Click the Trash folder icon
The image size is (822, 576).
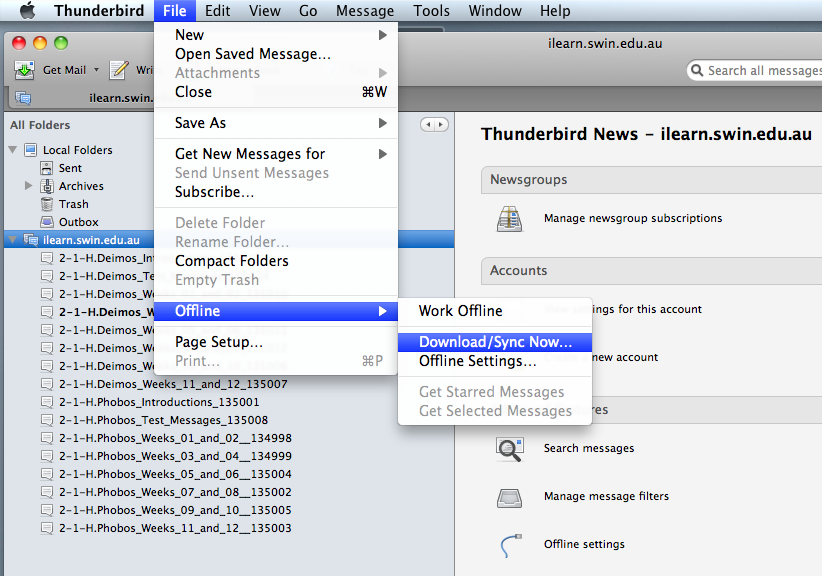click(47, 204)
